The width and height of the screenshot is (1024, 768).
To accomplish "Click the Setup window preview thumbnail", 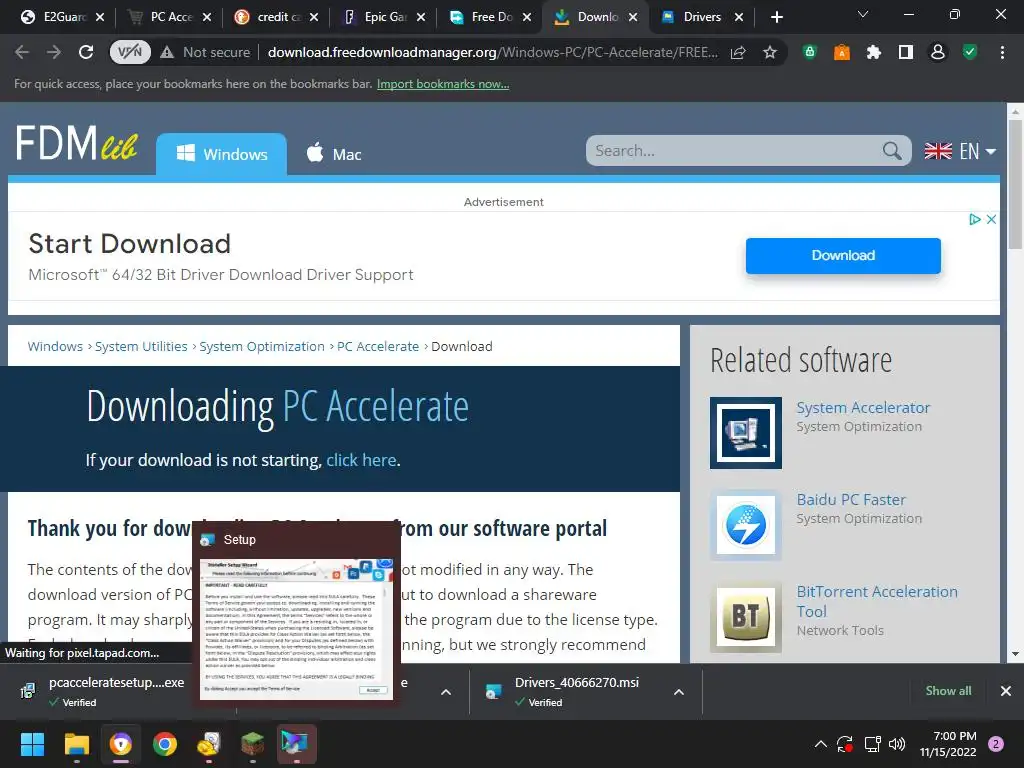I will pyautogui.click(x=296, y=628).
